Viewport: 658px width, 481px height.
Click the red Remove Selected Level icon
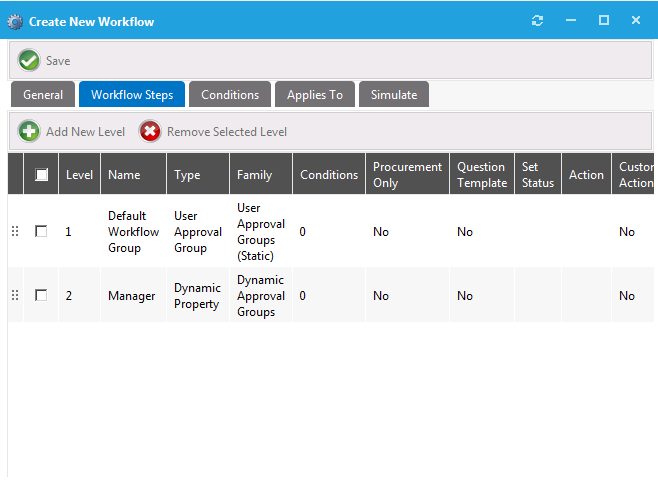pyautogui.click(x=150, y=131)
